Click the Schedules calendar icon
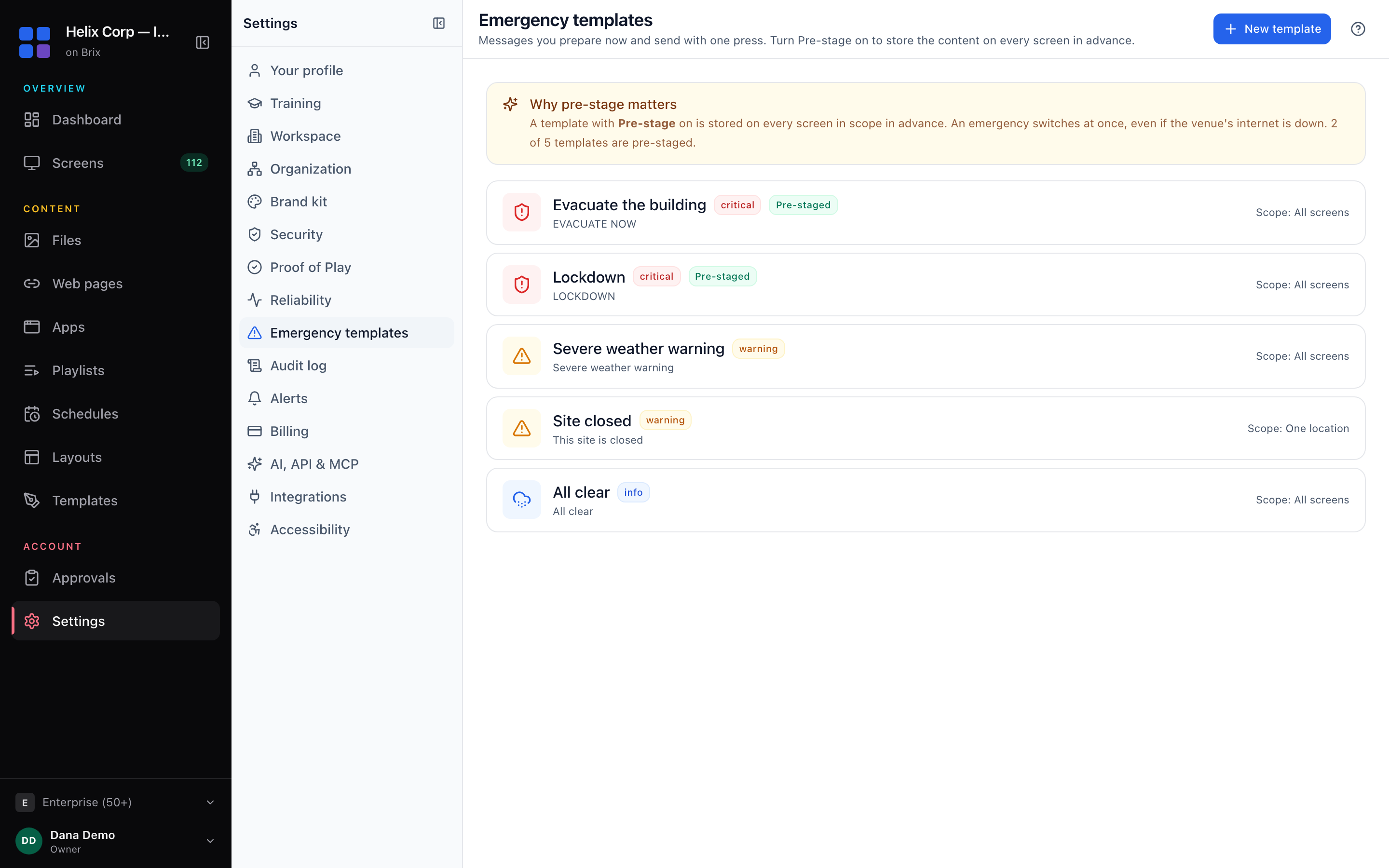Viewport: 1389px width, 868px height. coord(31,414)
